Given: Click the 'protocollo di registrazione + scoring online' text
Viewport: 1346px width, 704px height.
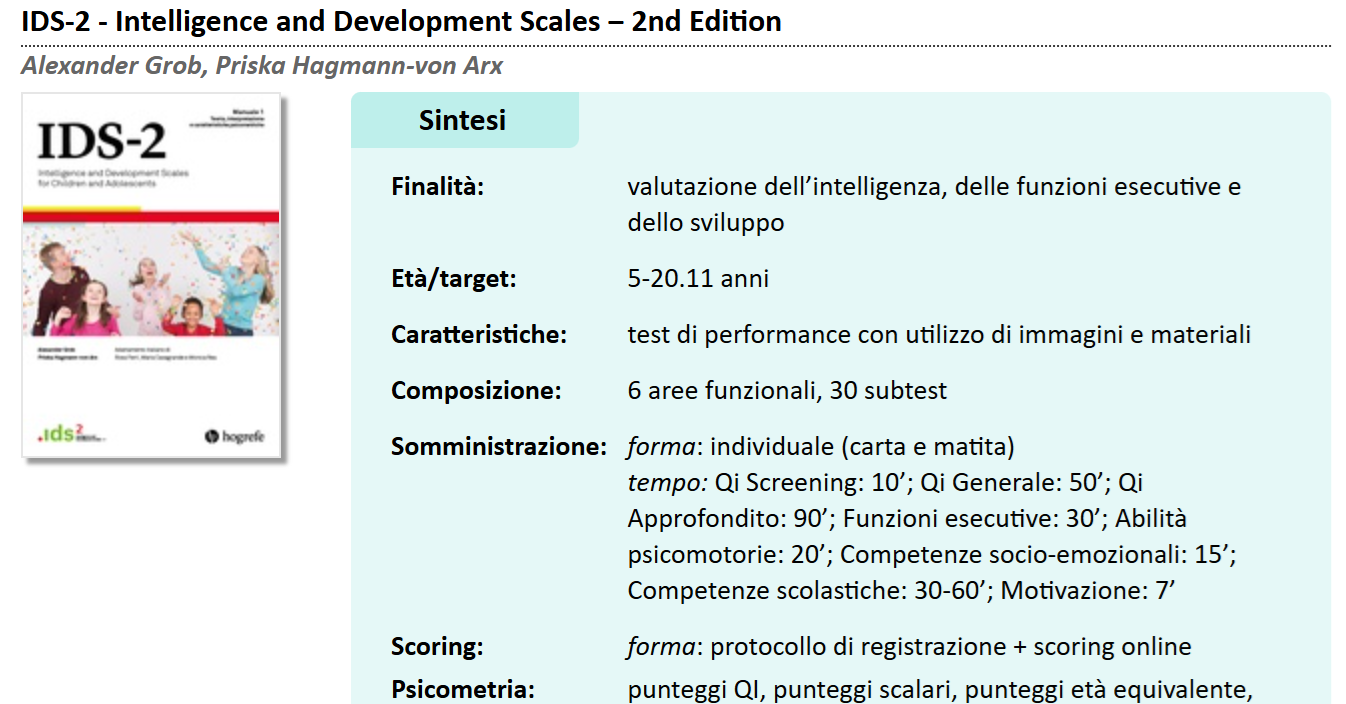Looking at the screenshot, I should (x=951, y=647).
